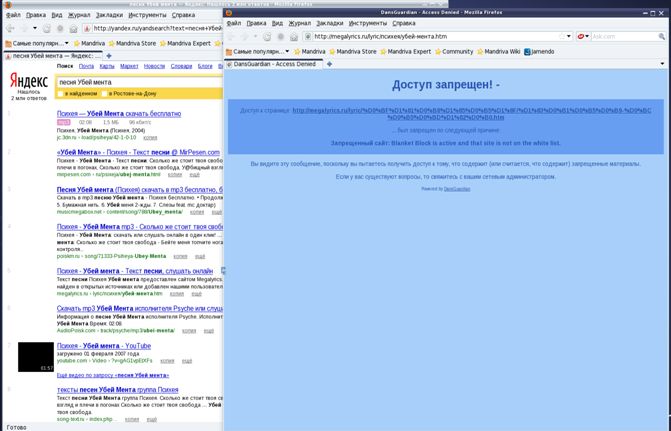Open Mandriva bookmark in Yandex window

pyautogui.click(x=89, y=44)
